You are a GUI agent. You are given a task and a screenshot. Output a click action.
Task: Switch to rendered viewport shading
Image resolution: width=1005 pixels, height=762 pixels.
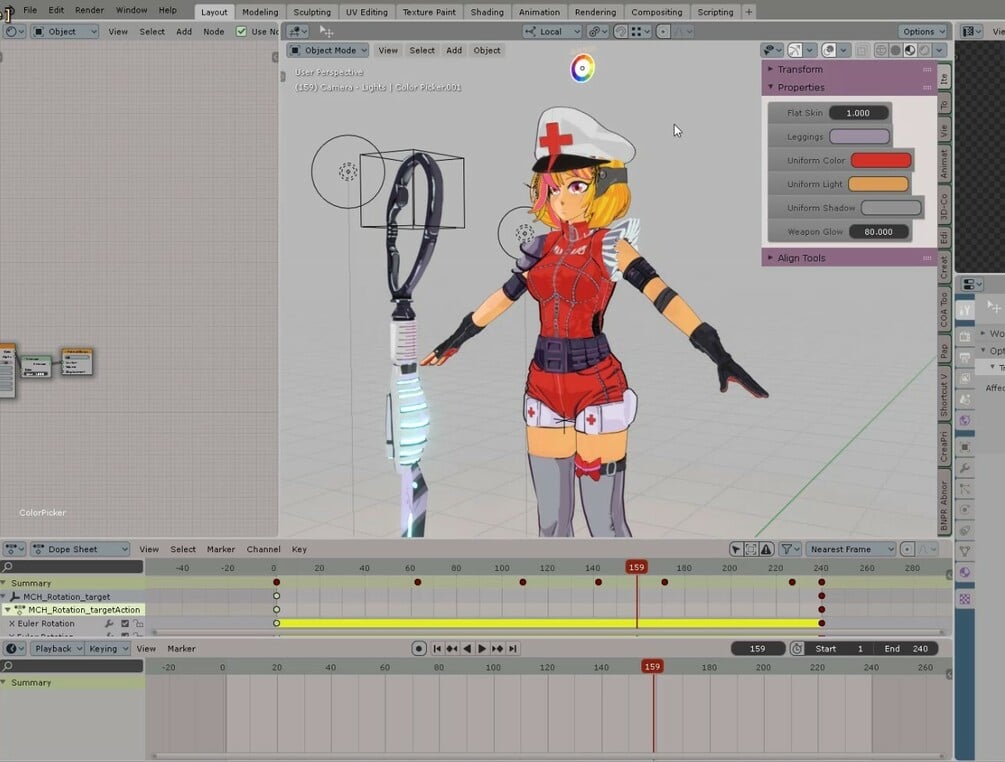coord(924,50)
